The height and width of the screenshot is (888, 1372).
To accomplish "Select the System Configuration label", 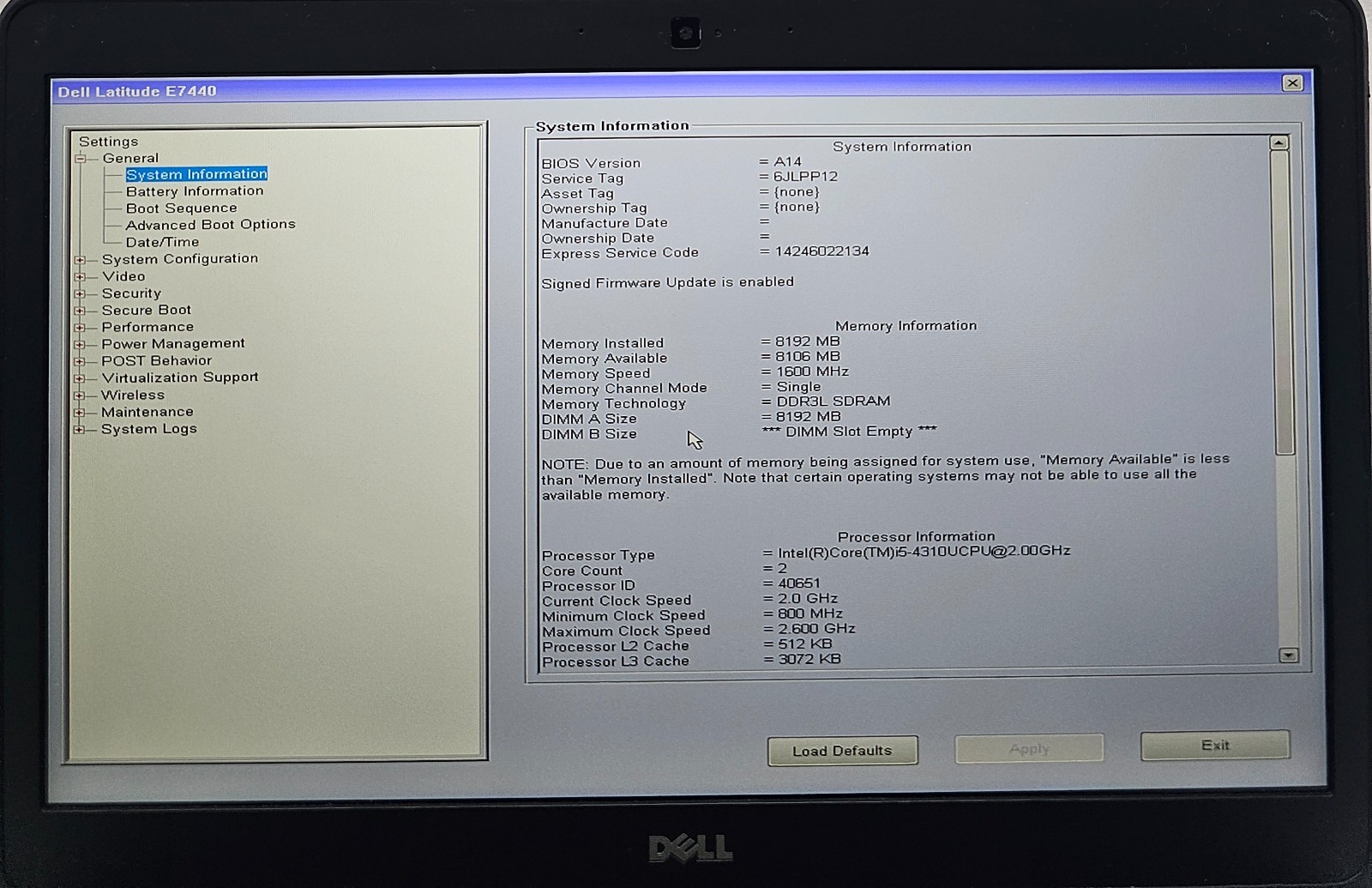I will (x=180, y=258).
